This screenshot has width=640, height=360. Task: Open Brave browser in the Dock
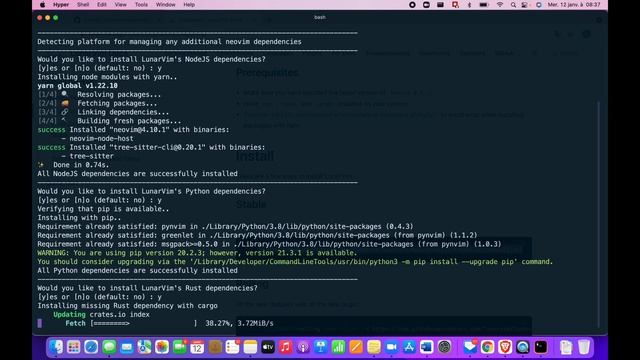pos(505,347)
